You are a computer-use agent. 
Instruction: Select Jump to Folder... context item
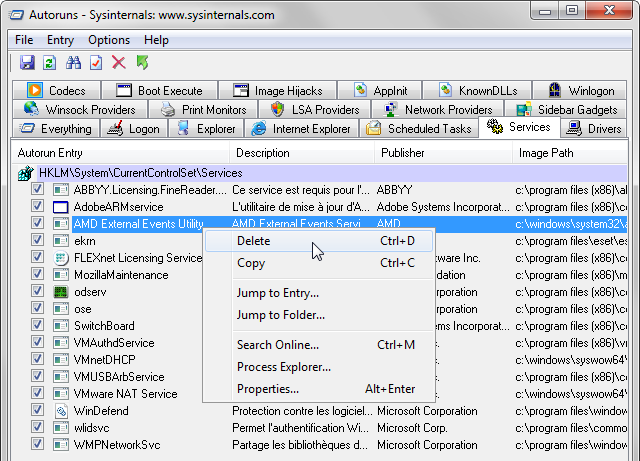(319, 315)
